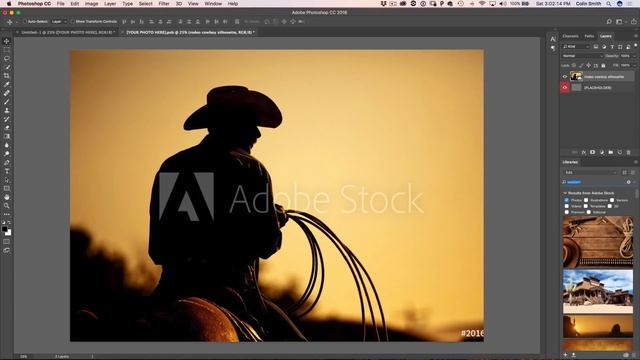Select the Eyedropper tool
Image resolution: width=640 pixels, height=360 pixels.
click(x=7, y=84)
